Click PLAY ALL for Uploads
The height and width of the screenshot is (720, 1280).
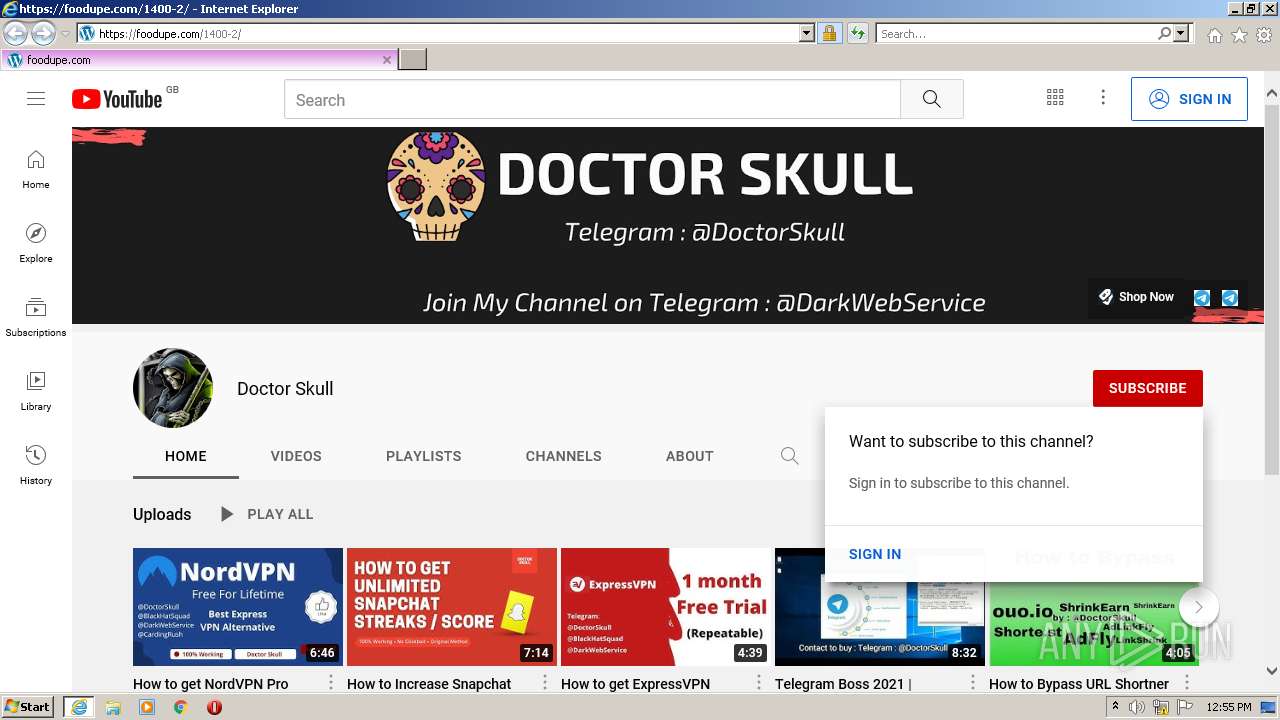(266, 514)
